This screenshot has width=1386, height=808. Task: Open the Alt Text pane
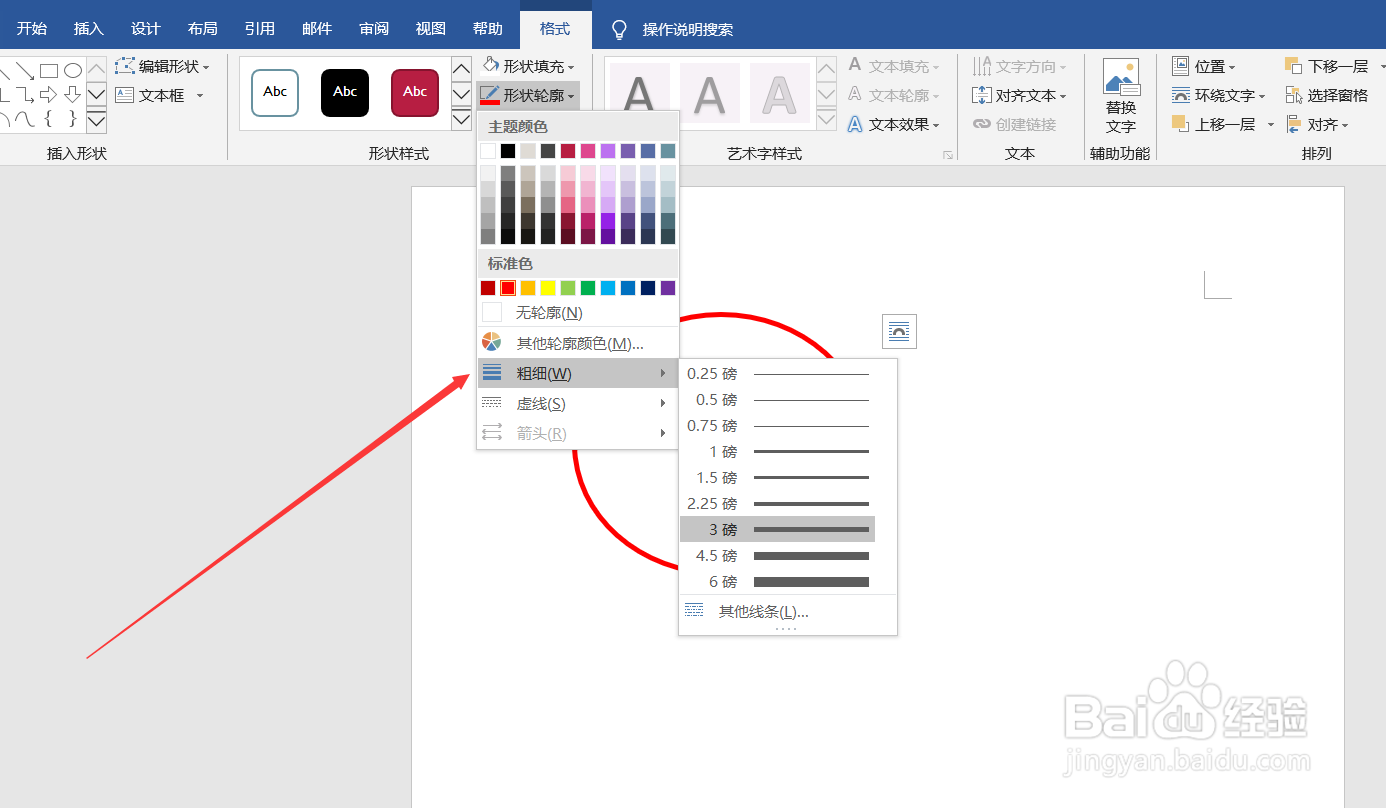coord(1121,96)
